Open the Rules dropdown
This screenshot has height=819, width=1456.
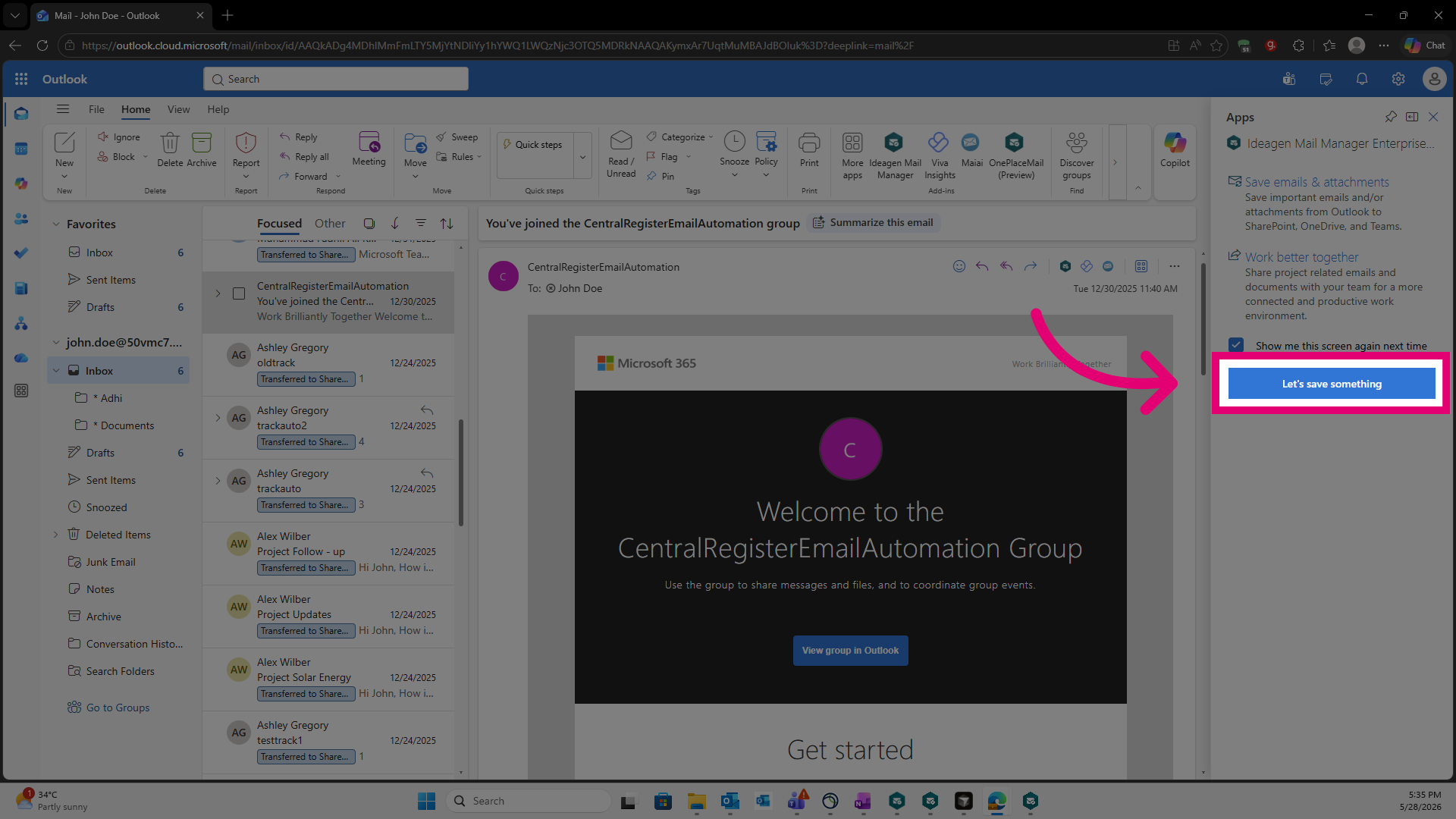point(479,157)
